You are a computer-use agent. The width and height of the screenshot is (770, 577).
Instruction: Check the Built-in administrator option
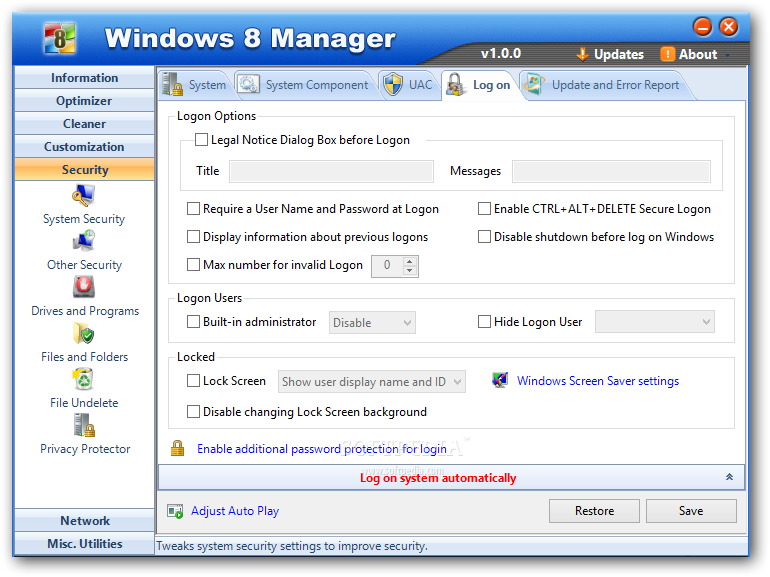click(193, 322)
